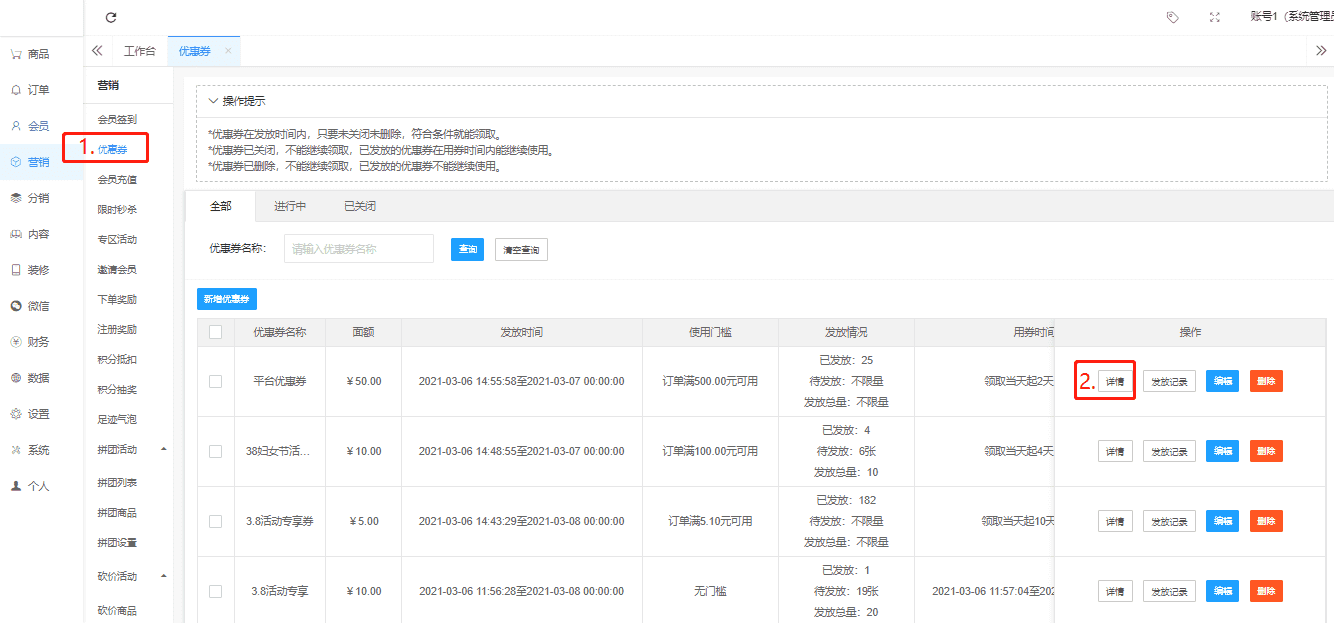Open 设置 in left sidebar
Viewport: 1334px width, 623px height.
(30, 414)
